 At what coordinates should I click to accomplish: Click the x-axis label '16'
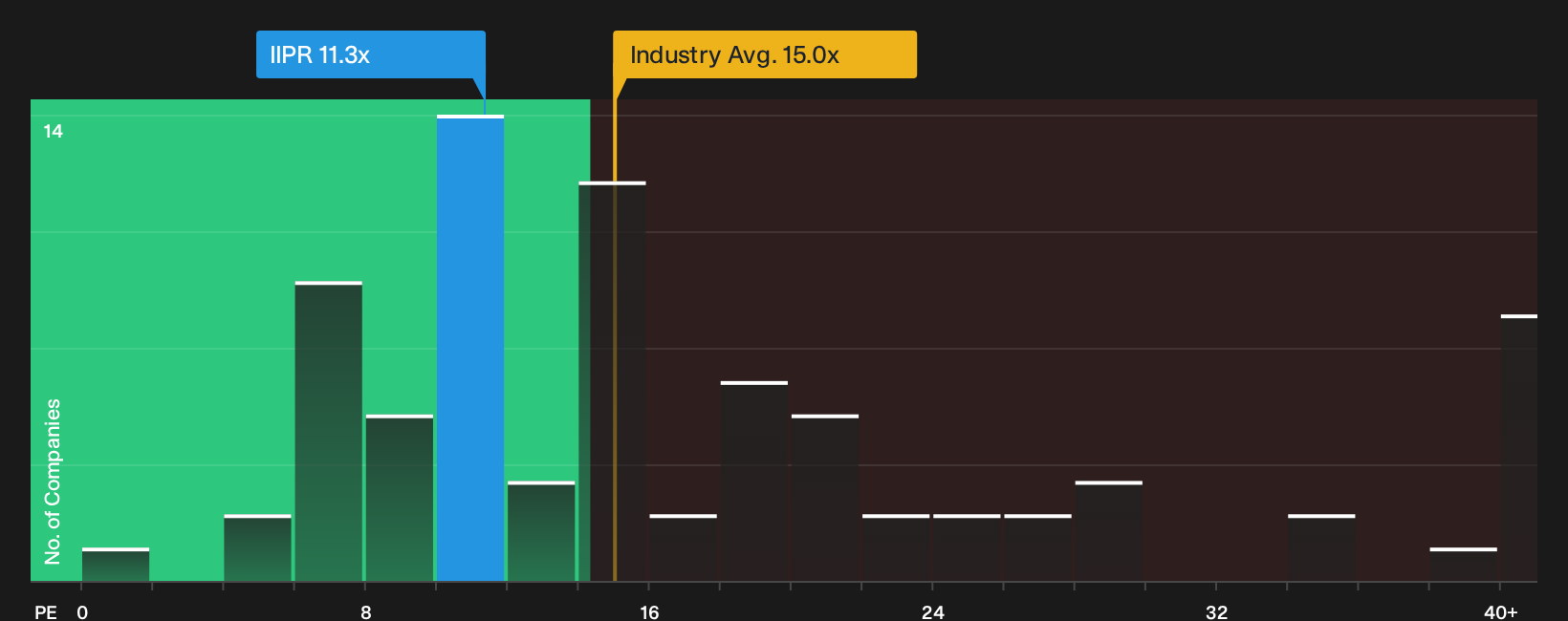(649, 612)
